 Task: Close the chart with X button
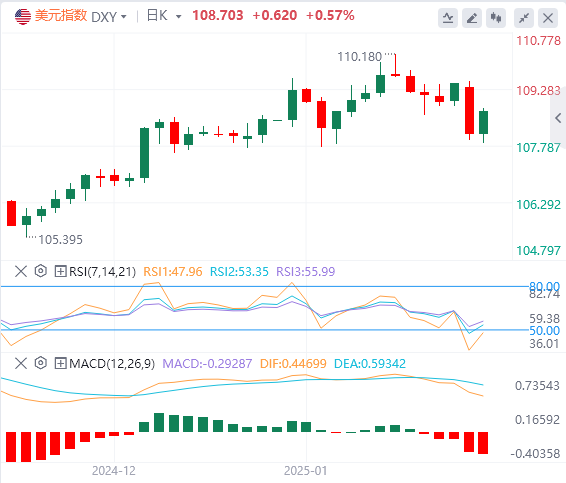548,18
